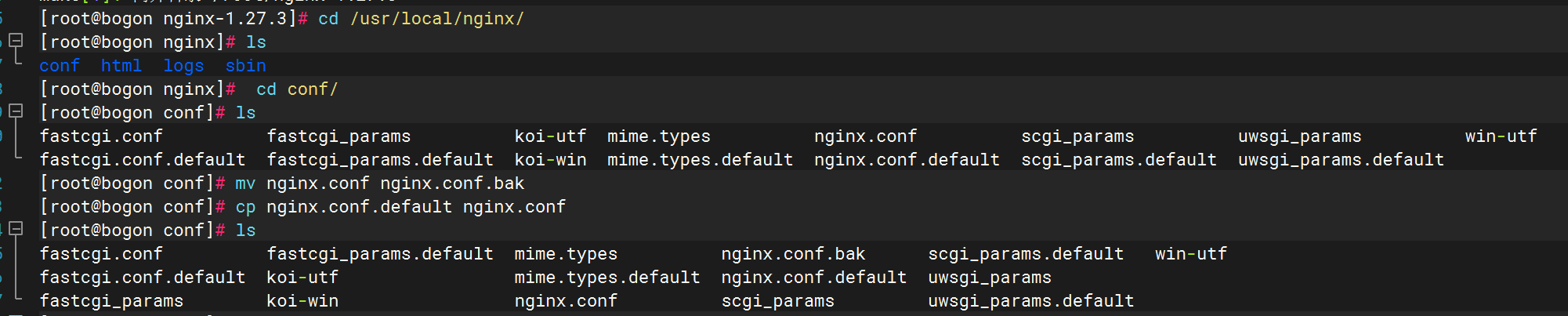Click 'nginx.conf.bak' in the final ls listing
Screen dimensions: 1568x316
click(793, 254)
